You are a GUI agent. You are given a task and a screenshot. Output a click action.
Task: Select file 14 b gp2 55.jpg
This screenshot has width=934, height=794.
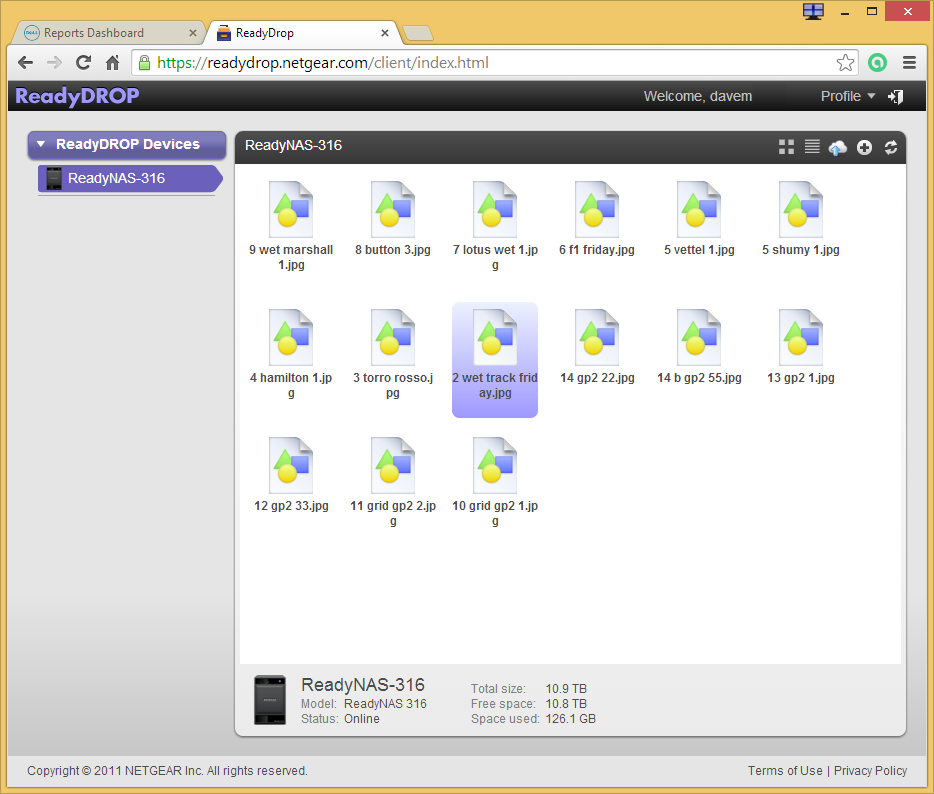click(x=699, y=347)
